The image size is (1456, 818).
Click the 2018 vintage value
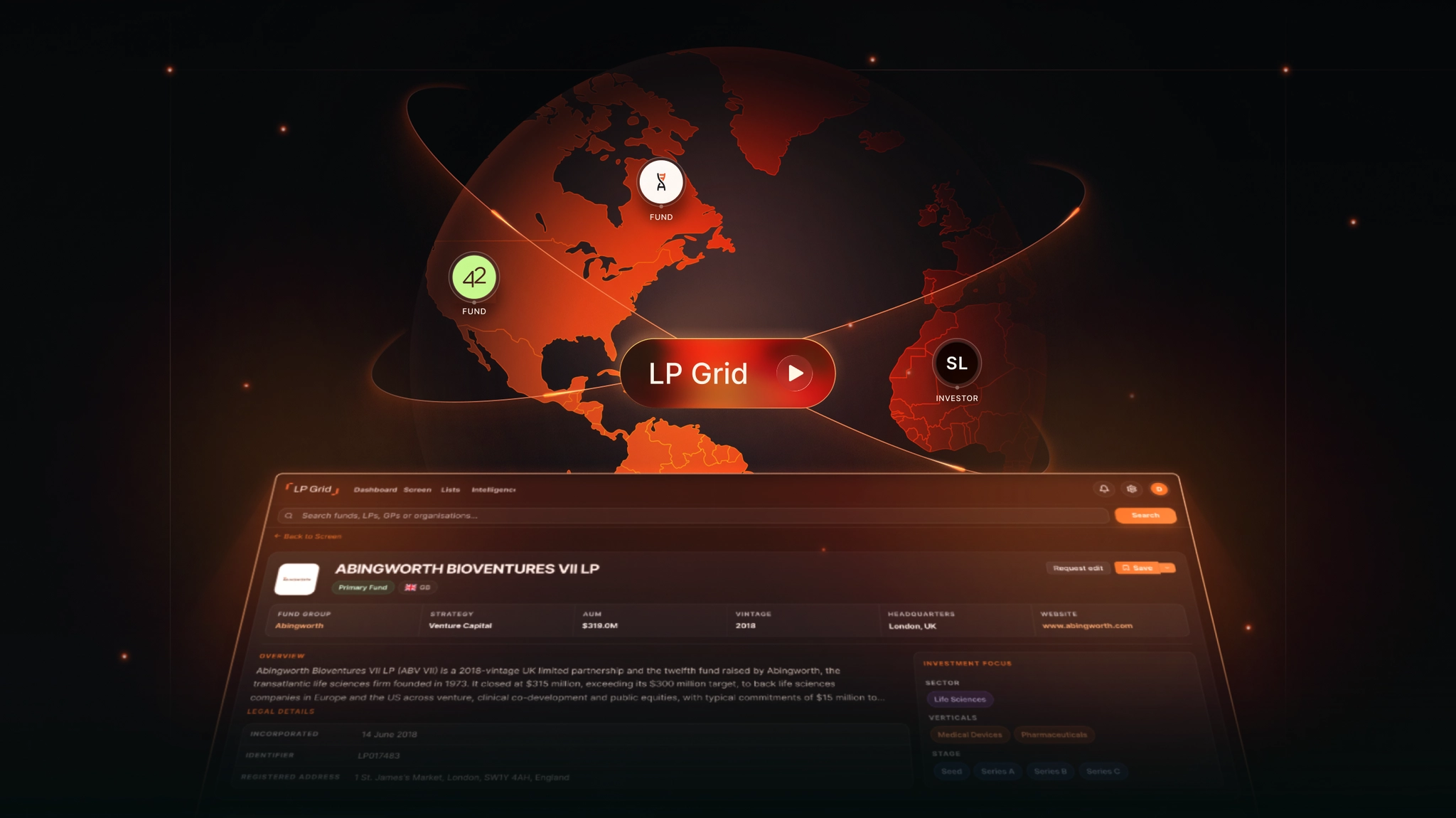point(745,626)
